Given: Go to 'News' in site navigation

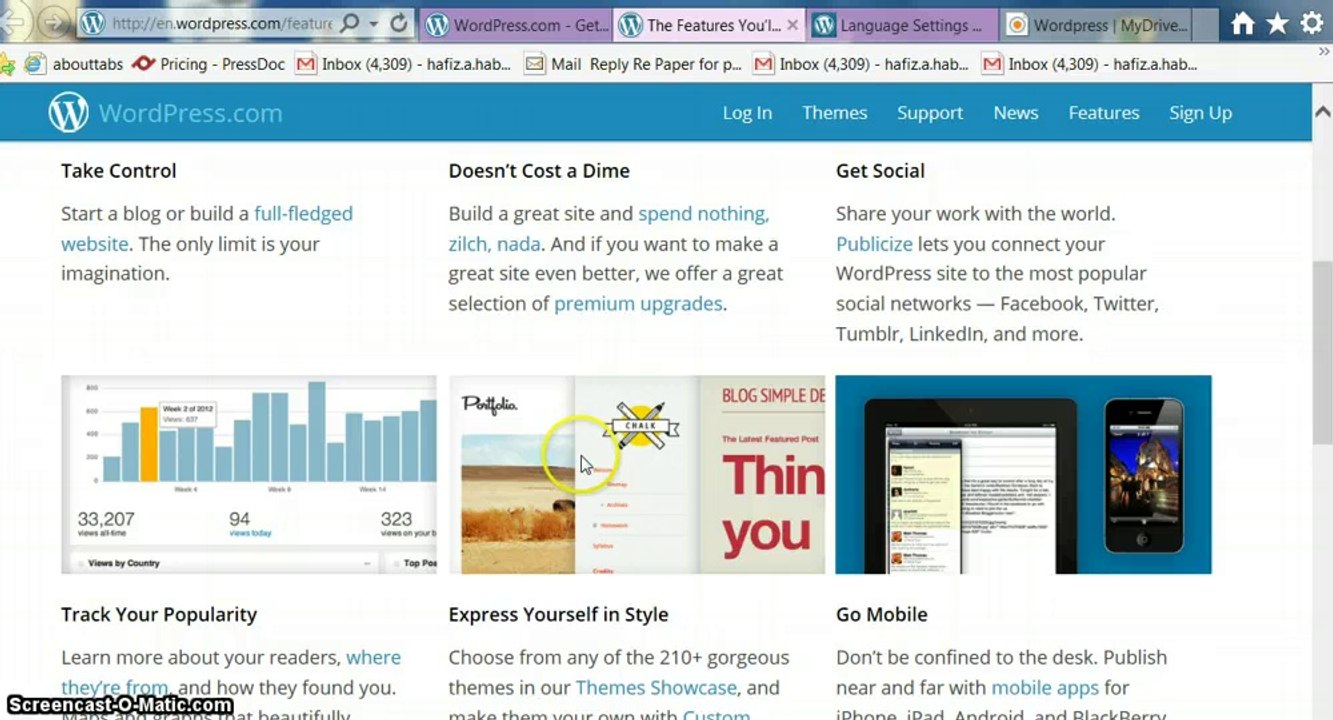Looking at the screenshot, I should tap(1015, 113).
